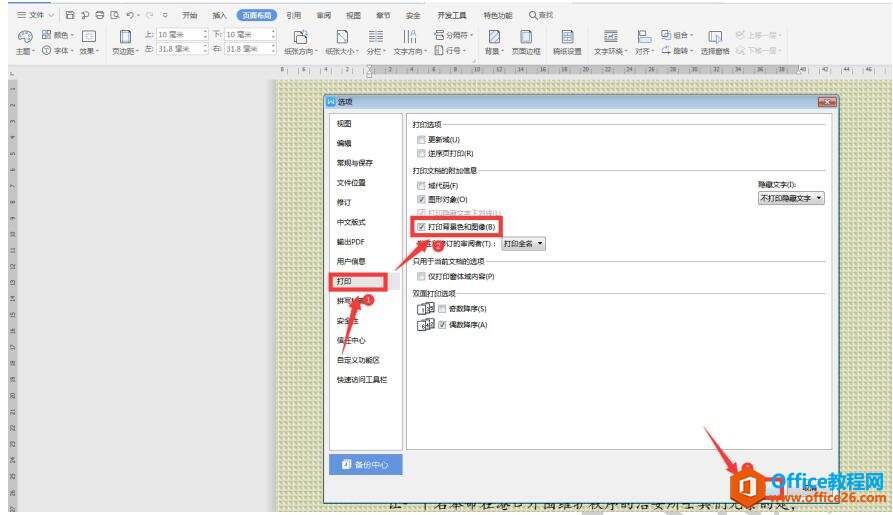Click the 文字方向 (Text Direction) icon

pyautogui.click(x=409, y=37)
